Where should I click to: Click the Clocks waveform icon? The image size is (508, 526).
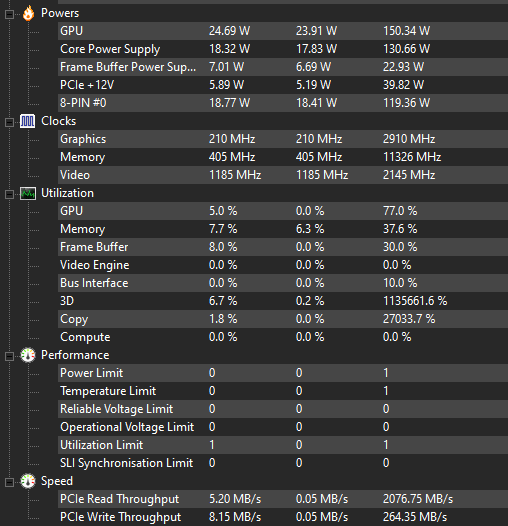pyautogui.click(x=28, y=121)
